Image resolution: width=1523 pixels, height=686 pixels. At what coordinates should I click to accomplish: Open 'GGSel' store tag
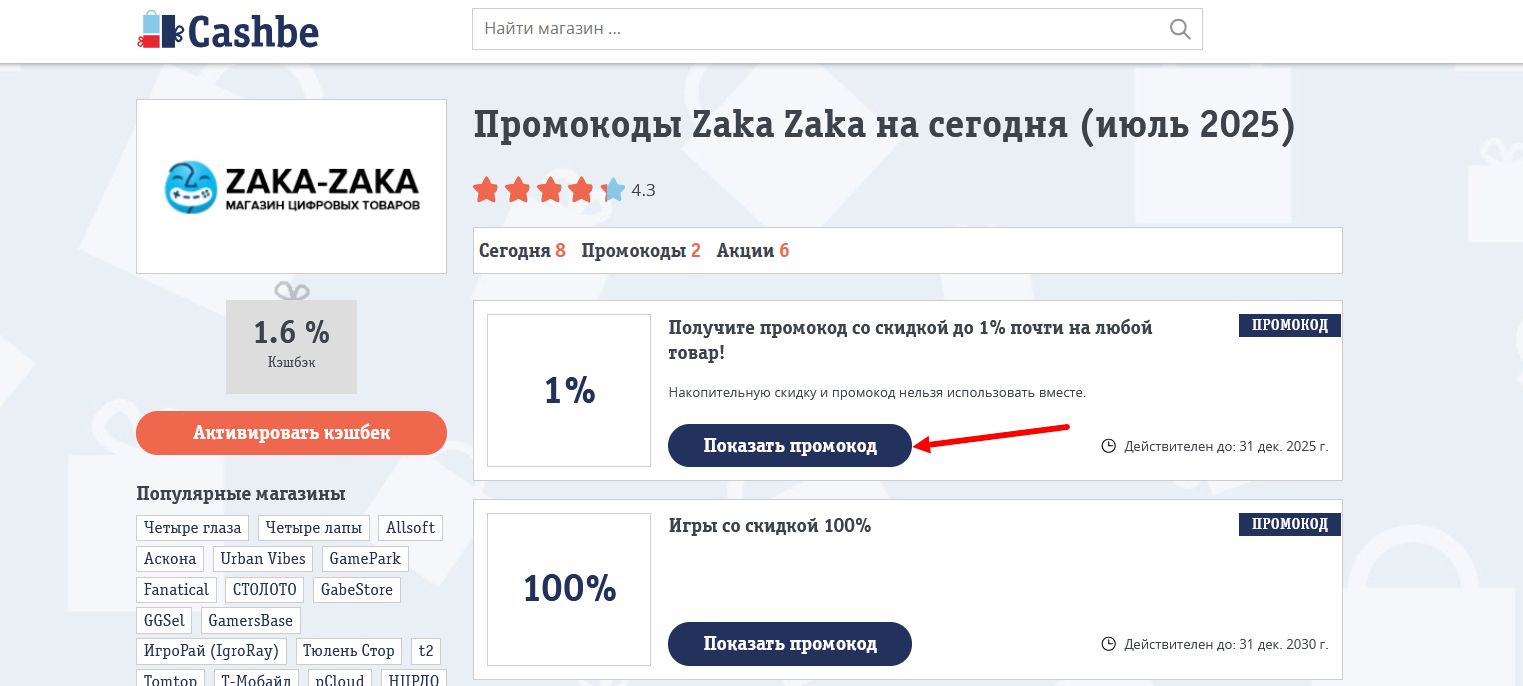pos(164,621)
